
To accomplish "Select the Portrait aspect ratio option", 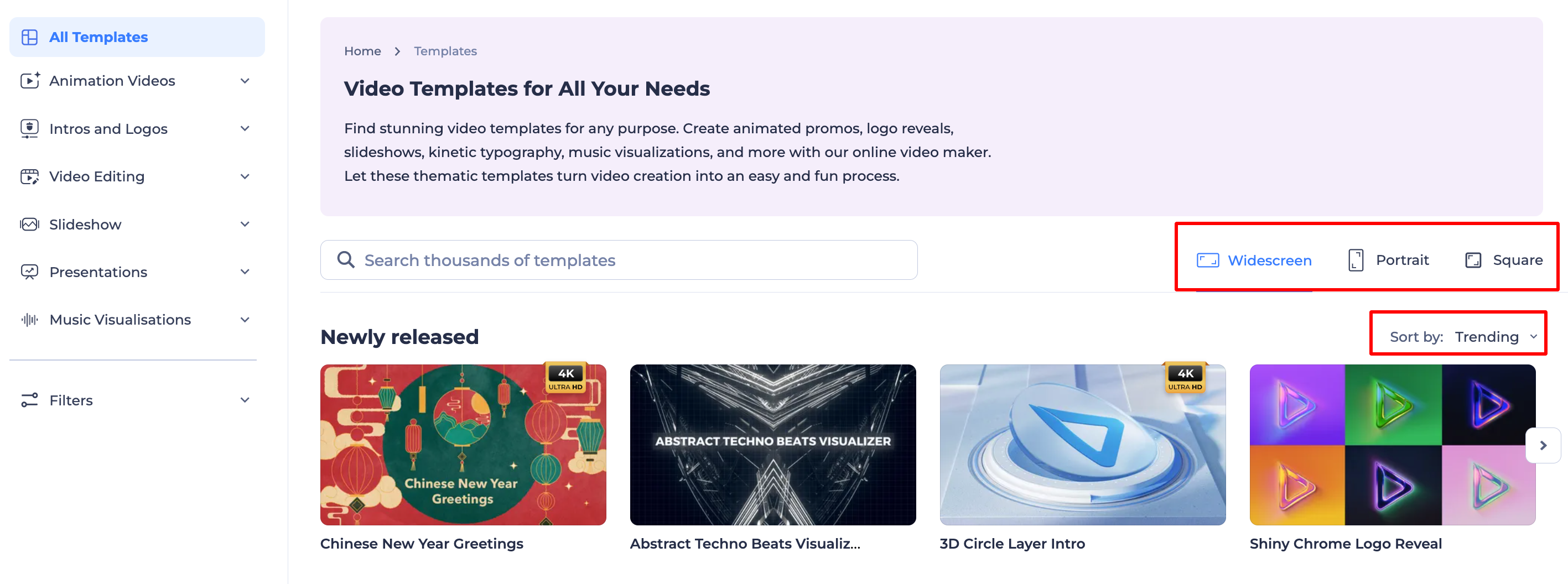I will coord(1388,260).
